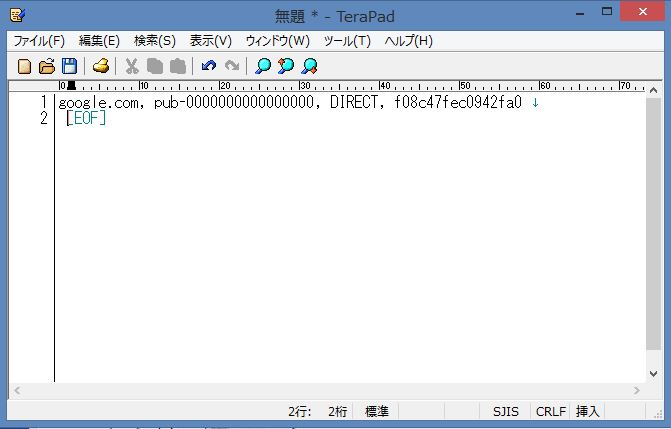Click the Cut scissors icon
The width and height of the screenshot is (671, 429).
coord(132,66)
